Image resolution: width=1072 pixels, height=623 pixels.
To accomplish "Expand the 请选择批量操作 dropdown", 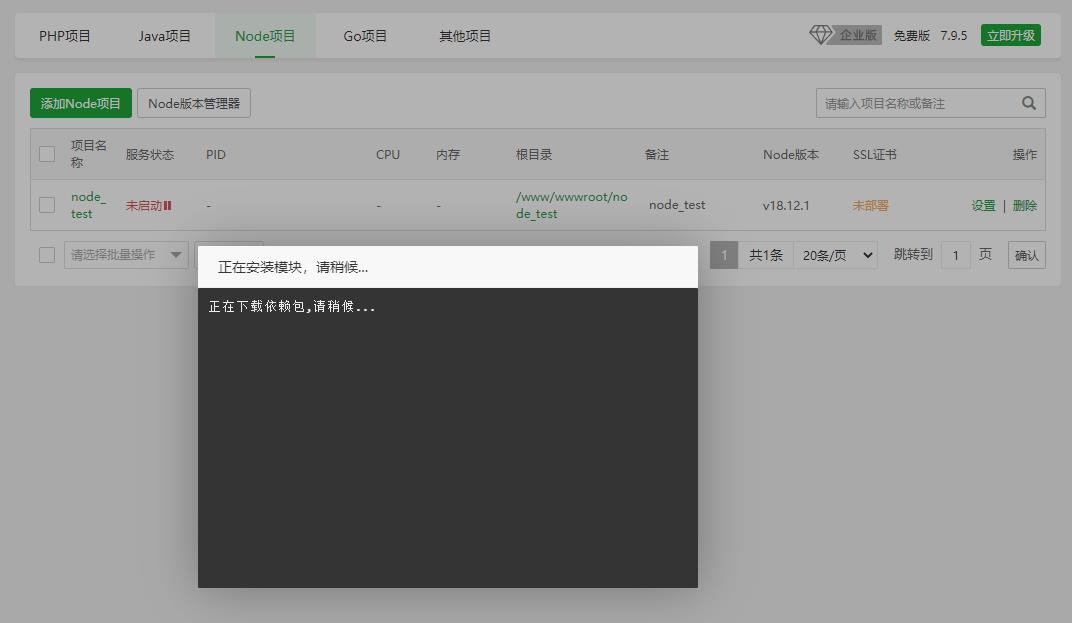I will pyautogui.click(x=126, y=254).
